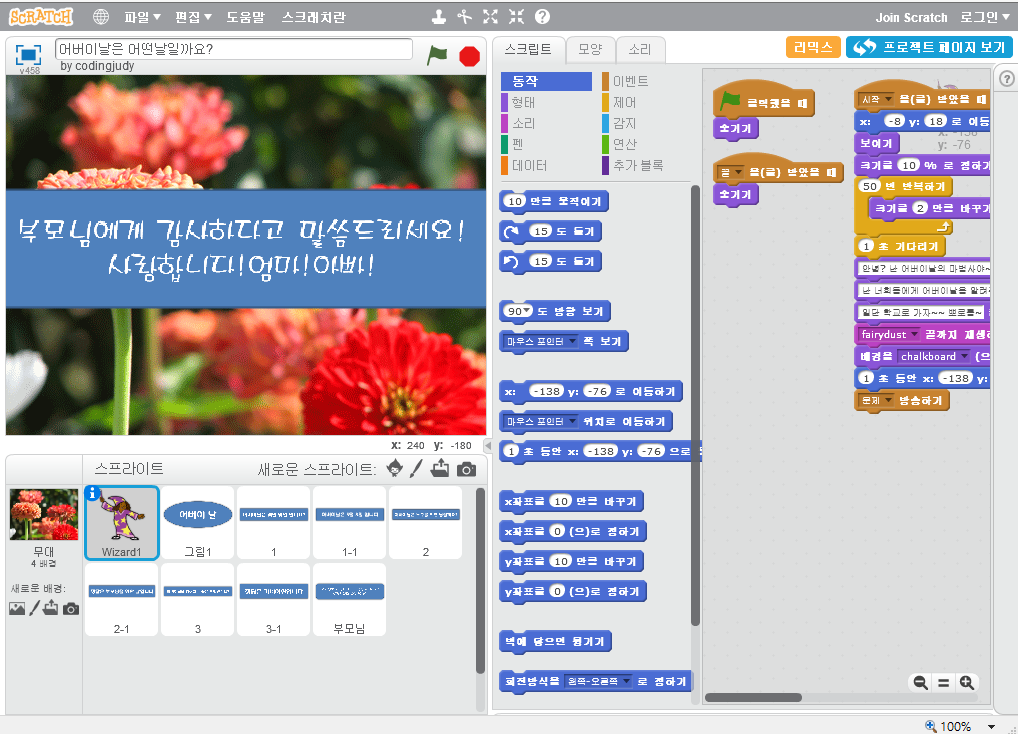1018x734 pixels.
Task: Select the 부모님 sprite thumbnail
Action: (x=349, y=600)
